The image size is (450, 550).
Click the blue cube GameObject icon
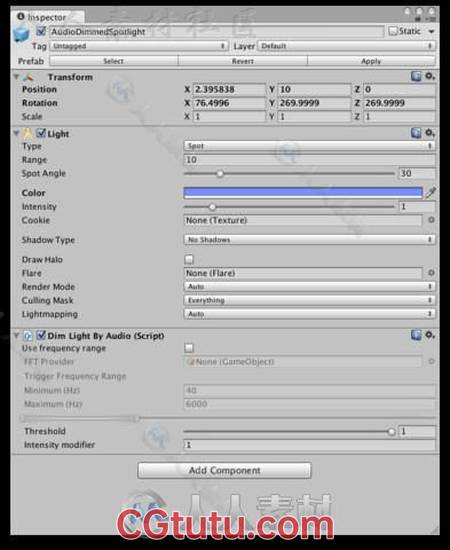(x=21, y=34)
